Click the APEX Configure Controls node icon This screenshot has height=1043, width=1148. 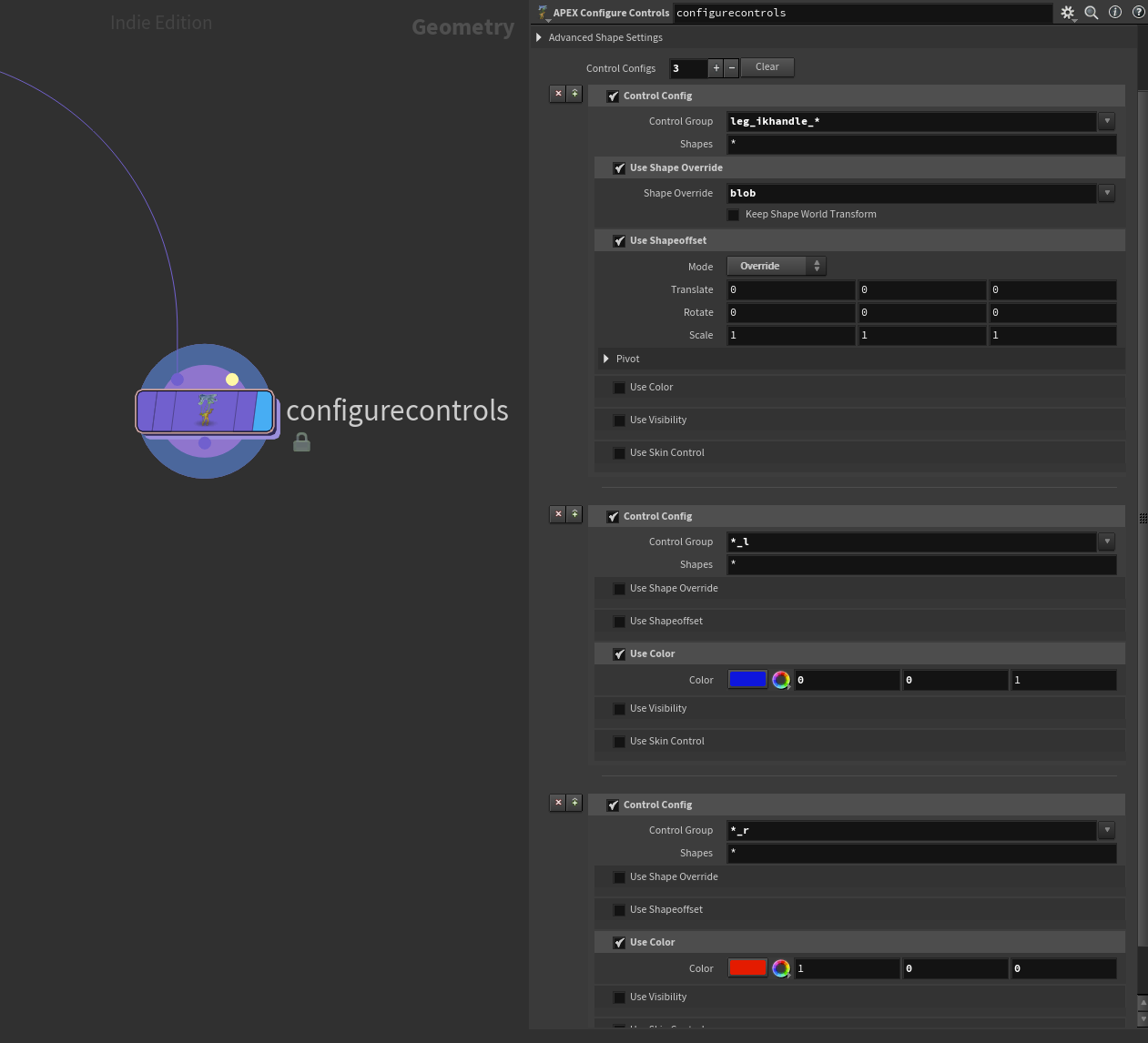pos(543,13)
